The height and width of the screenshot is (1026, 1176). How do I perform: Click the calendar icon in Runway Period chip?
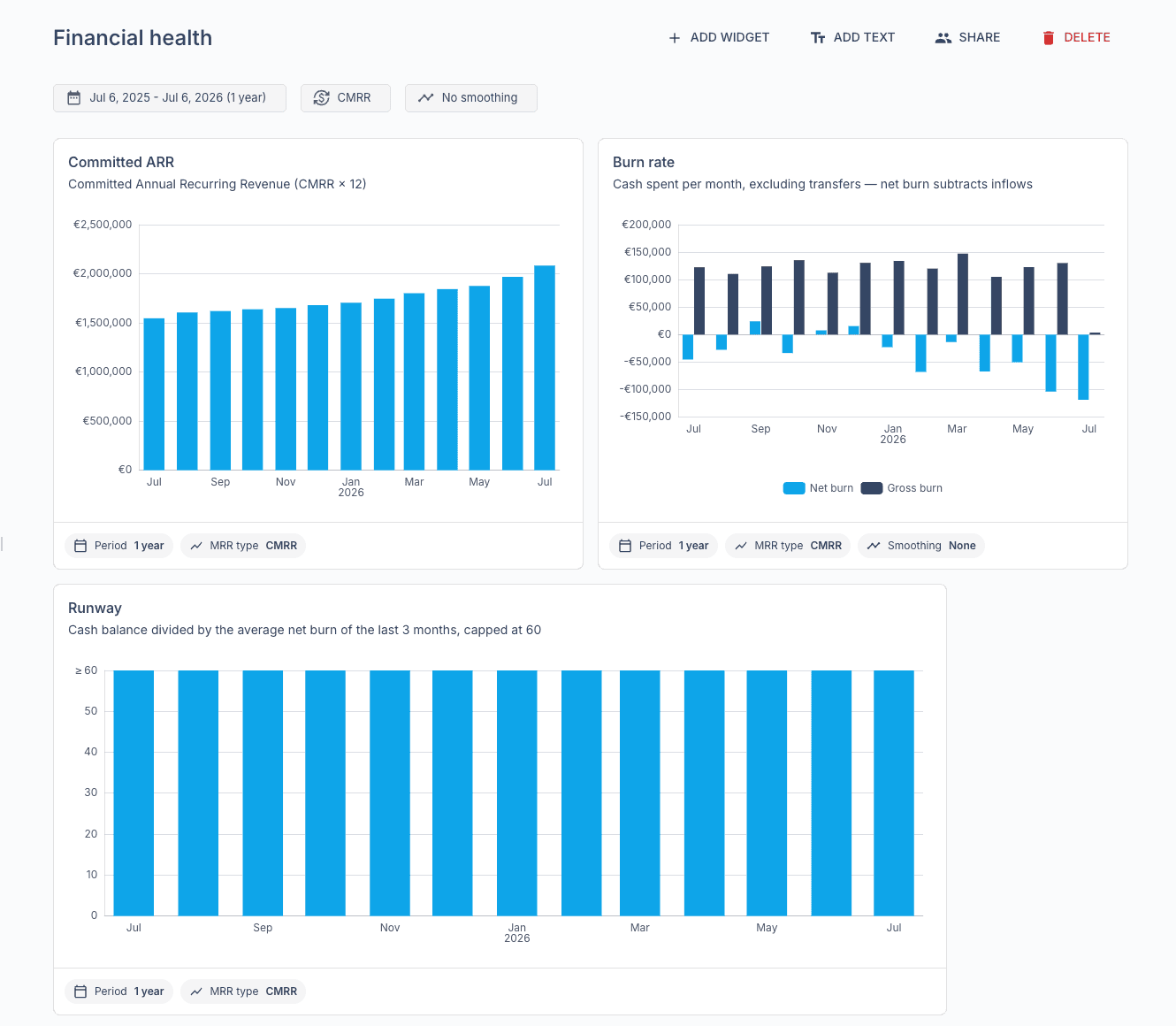tap(80, 992)
